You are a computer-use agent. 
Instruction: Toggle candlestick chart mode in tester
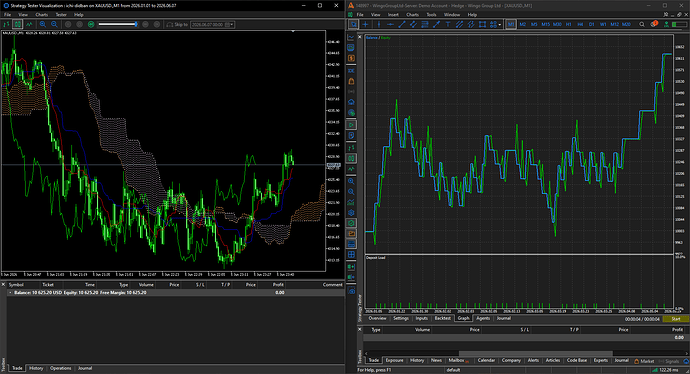click(x=18, y=25)
